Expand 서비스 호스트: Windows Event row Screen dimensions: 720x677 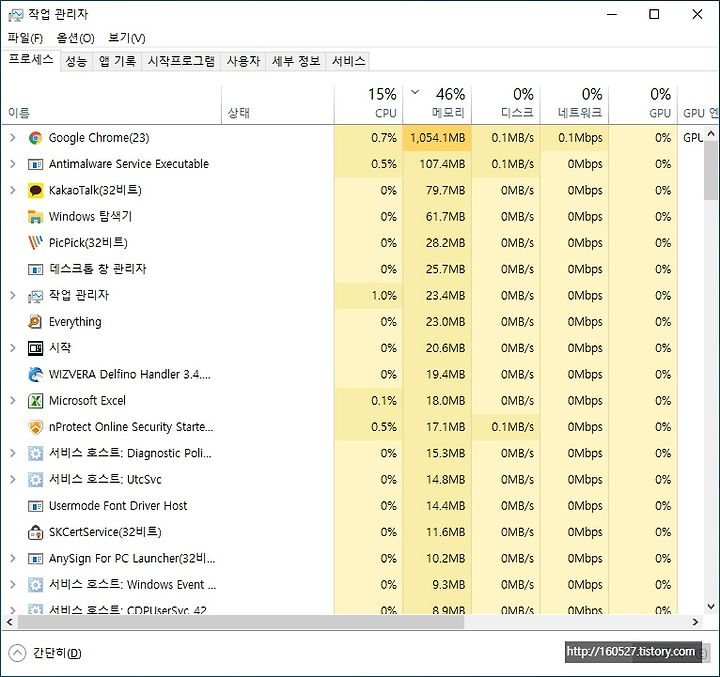13,585
